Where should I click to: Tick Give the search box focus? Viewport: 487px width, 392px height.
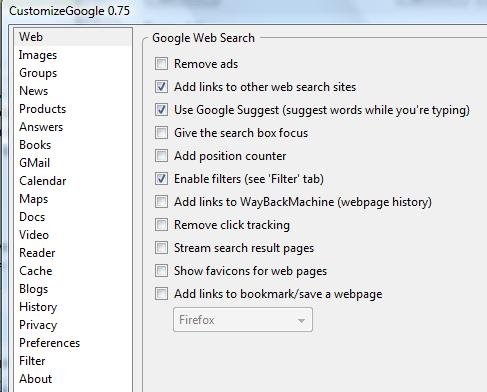point(161,133)
